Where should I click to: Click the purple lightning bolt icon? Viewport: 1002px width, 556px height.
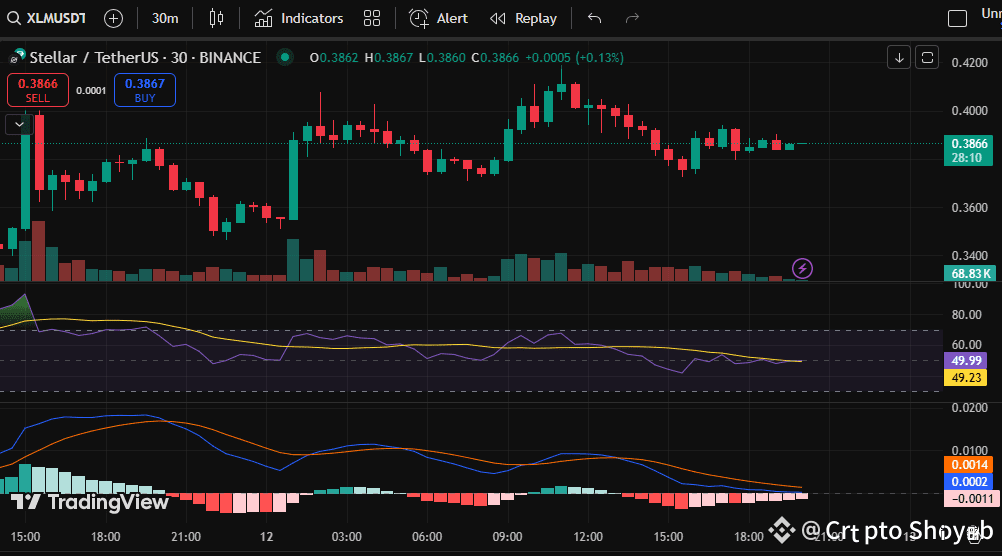pyautogui.click(x=803, y=268)
